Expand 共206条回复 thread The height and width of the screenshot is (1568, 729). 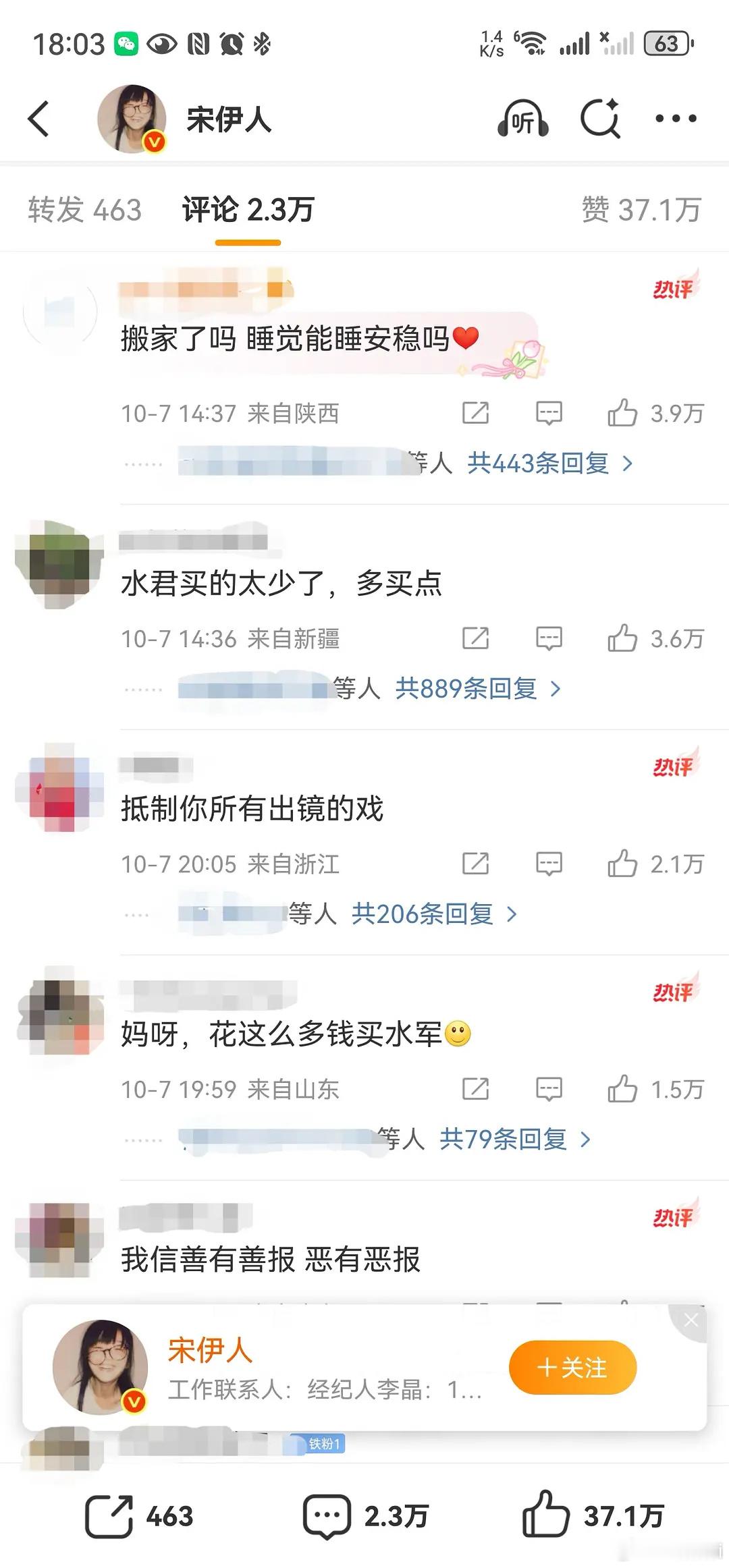(x=434, y=914)
